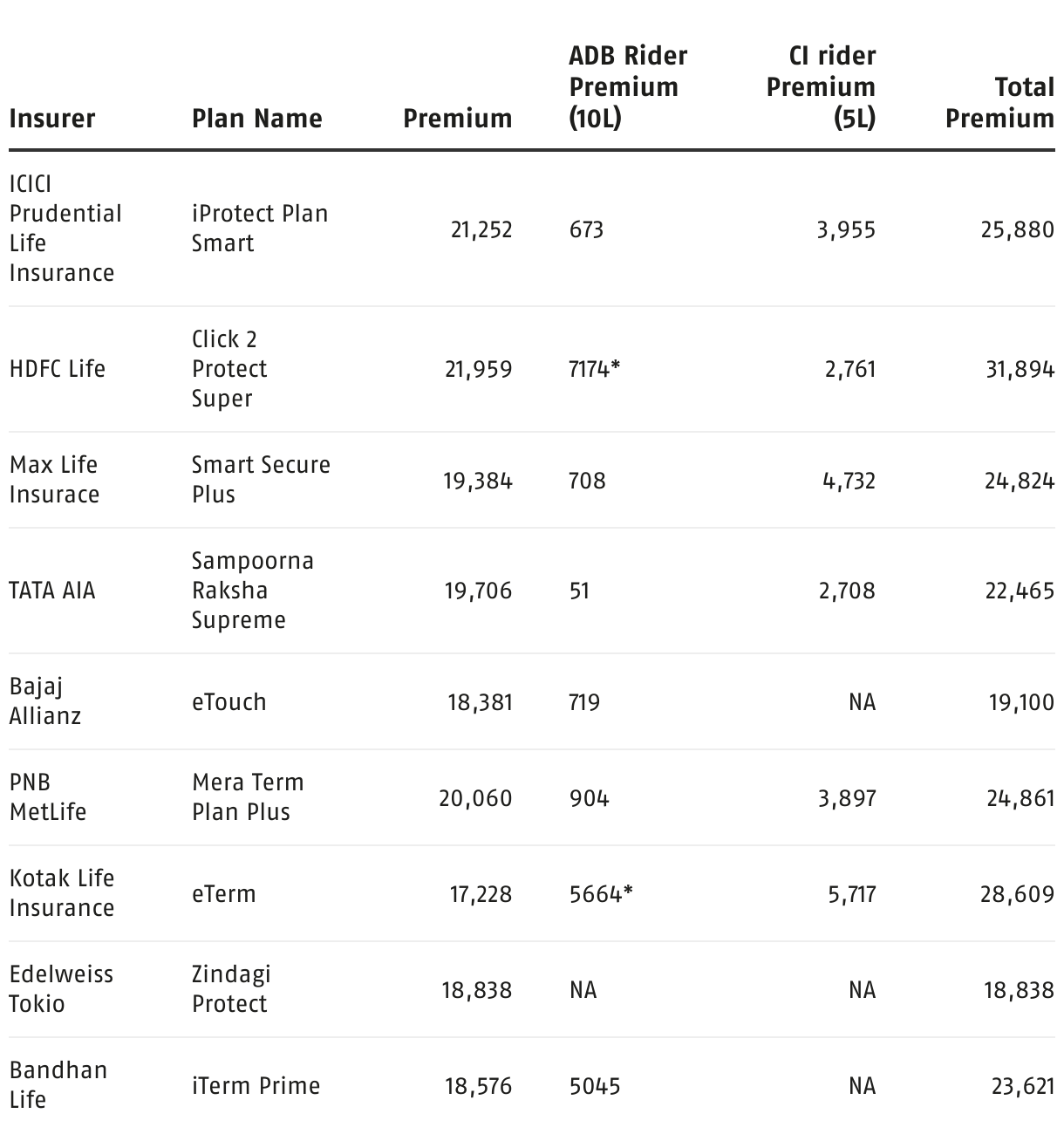1064x1141 pixels.
Task: Click the Sampoorna Raksha Supreme plan name
Action: pos(252,591)
